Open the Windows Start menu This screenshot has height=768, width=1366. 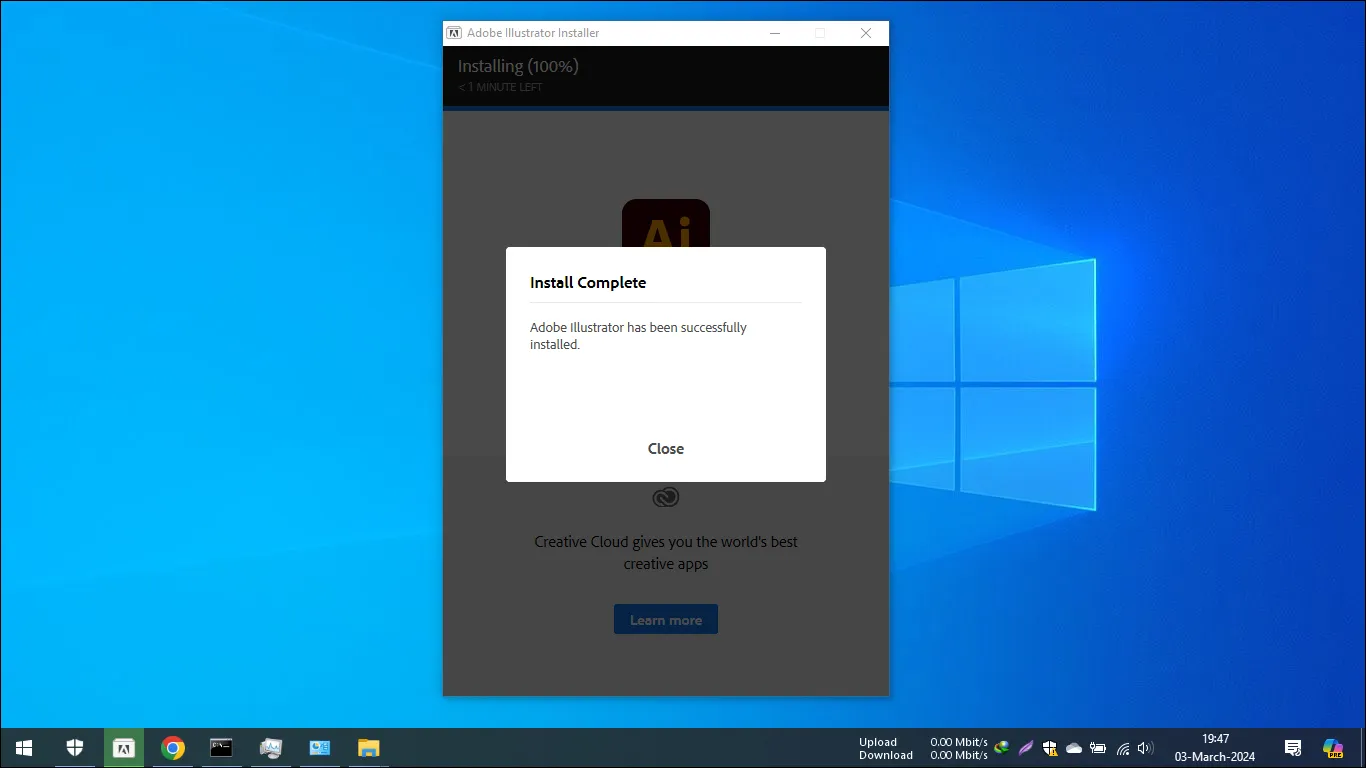24,748
